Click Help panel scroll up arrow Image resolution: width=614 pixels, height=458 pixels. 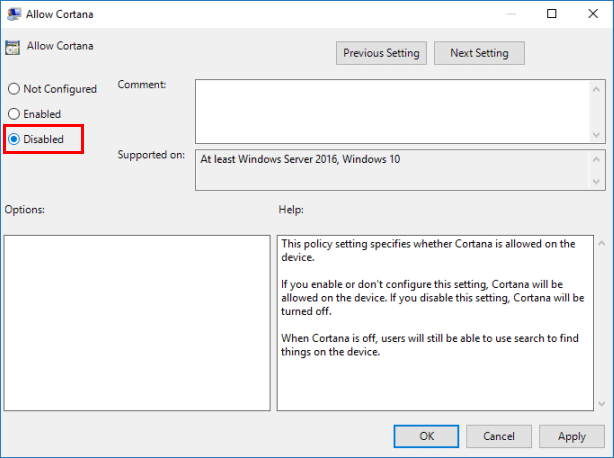point(602,243)
